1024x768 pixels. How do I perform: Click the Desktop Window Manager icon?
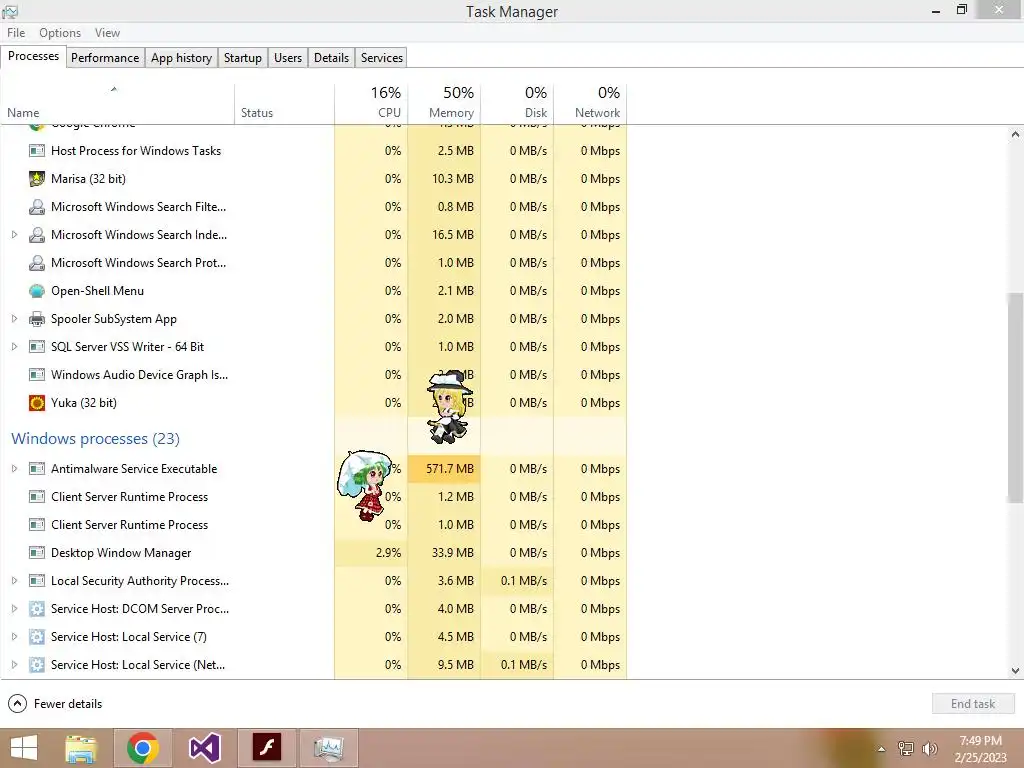pos(37,553)
